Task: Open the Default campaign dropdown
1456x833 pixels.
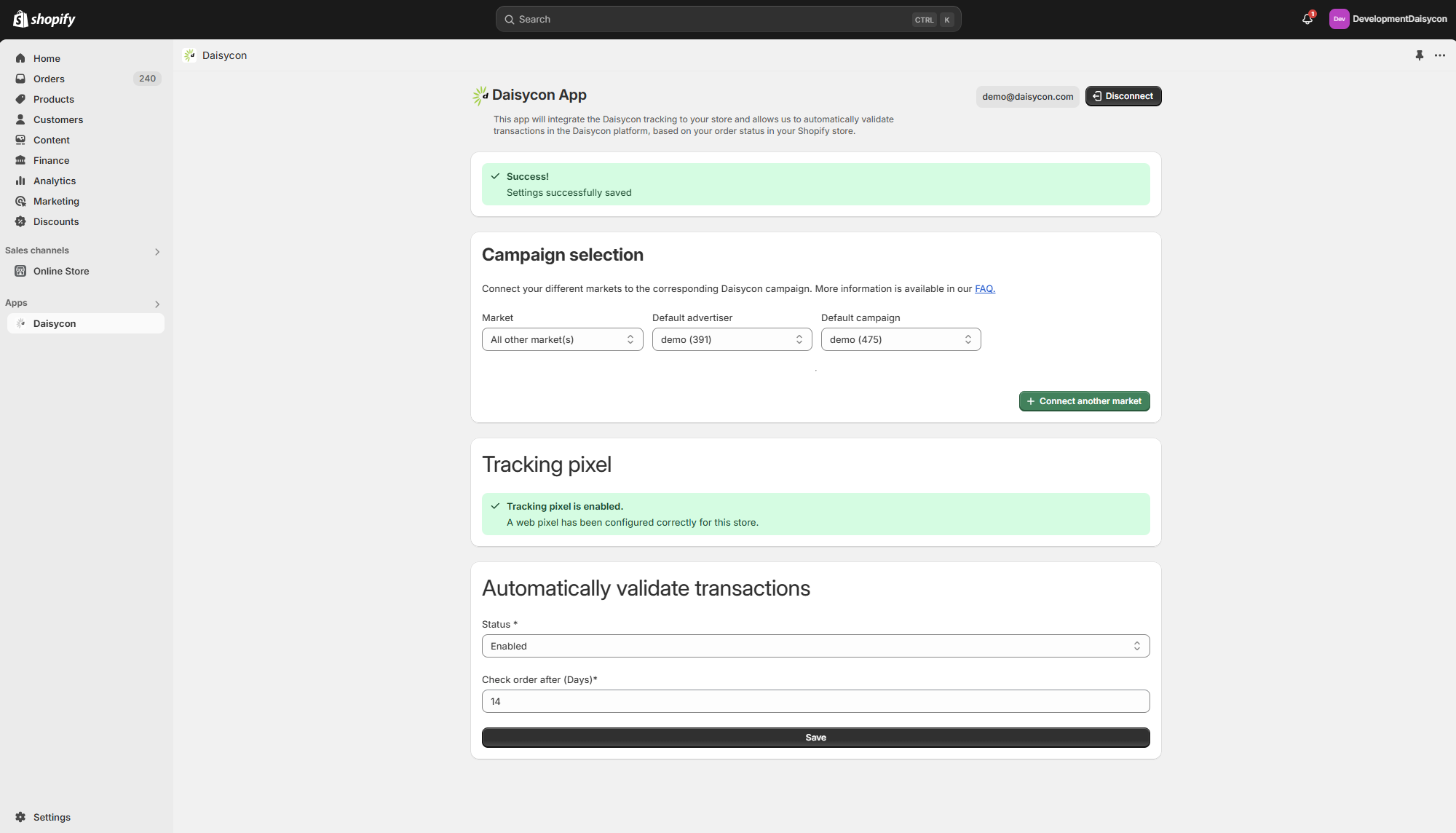Action: click(901, 339)
